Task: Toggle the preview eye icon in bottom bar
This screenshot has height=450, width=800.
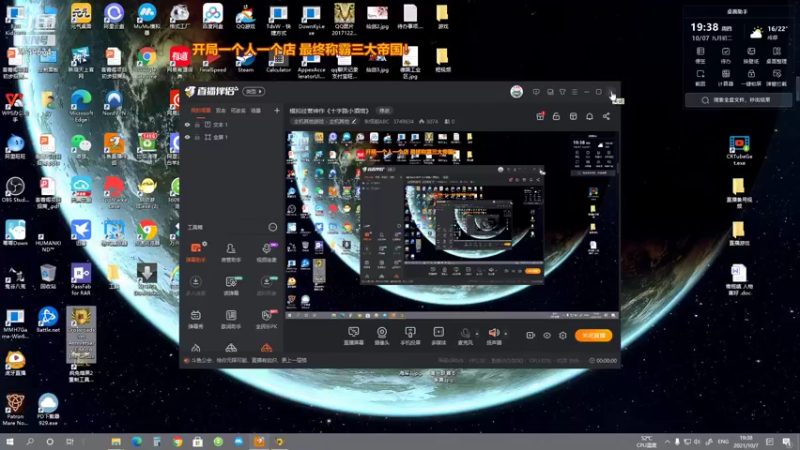Action: click(x=546, y=335)
